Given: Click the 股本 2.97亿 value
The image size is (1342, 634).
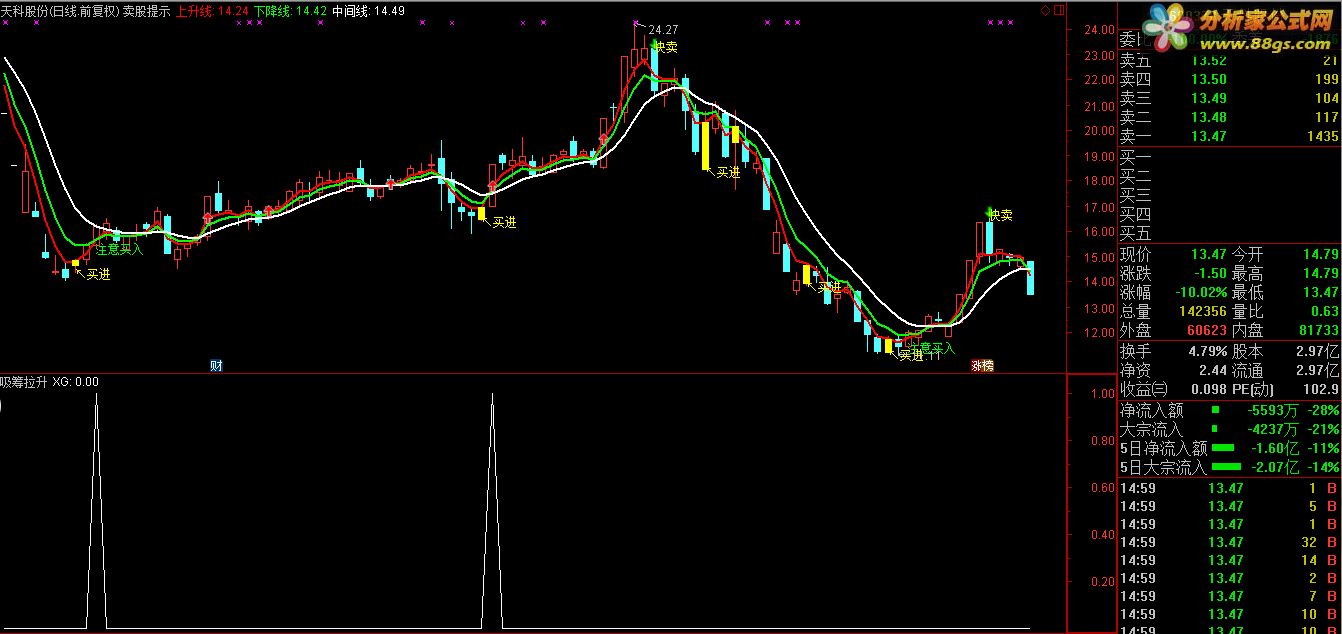Looking at the screenshot, I should point(1319,351).
